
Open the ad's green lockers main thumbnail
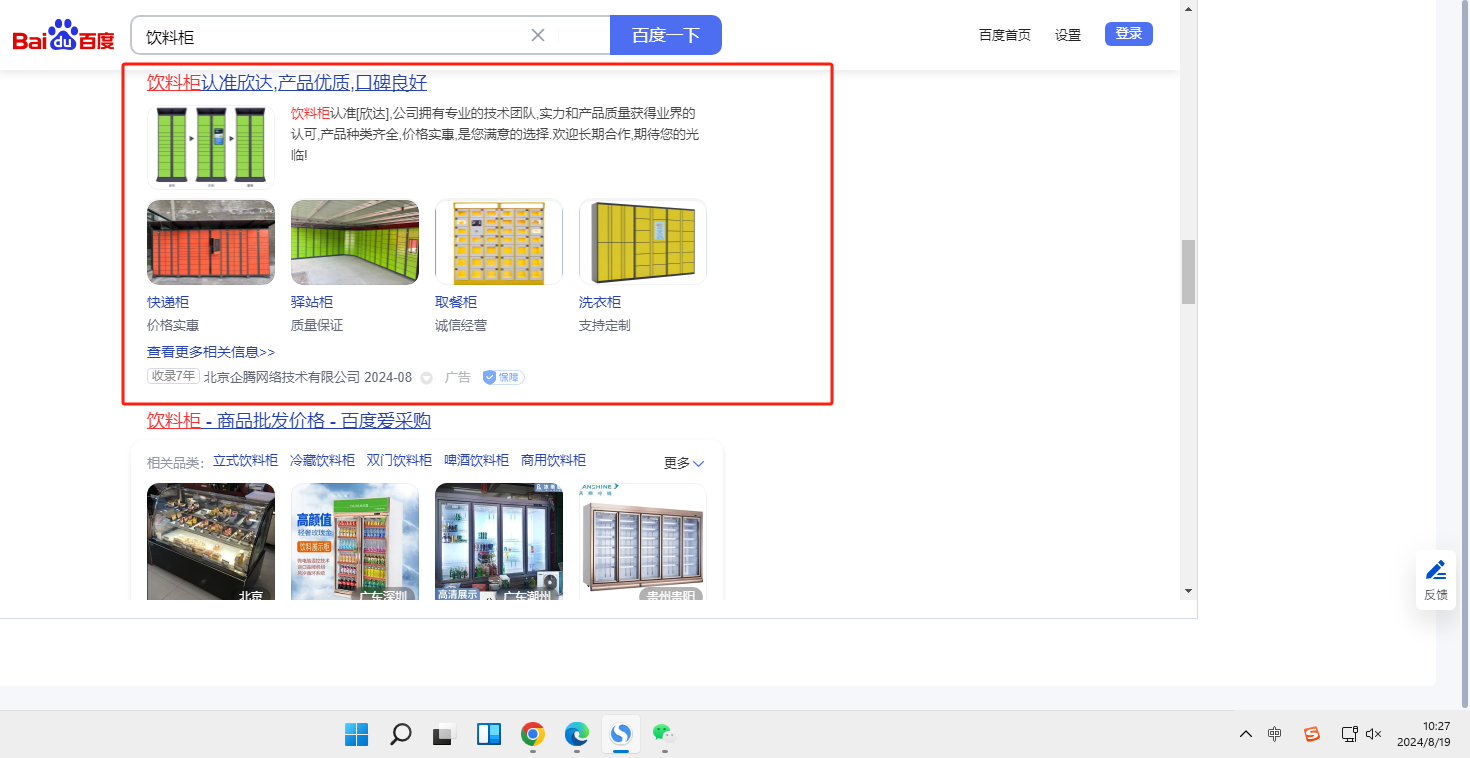point(211,147)
